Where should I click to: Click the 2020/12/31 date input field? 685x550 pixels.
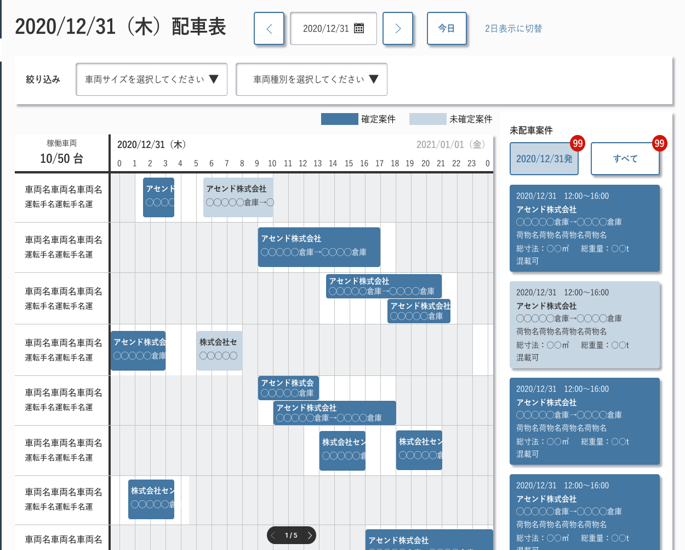(325, 29)
